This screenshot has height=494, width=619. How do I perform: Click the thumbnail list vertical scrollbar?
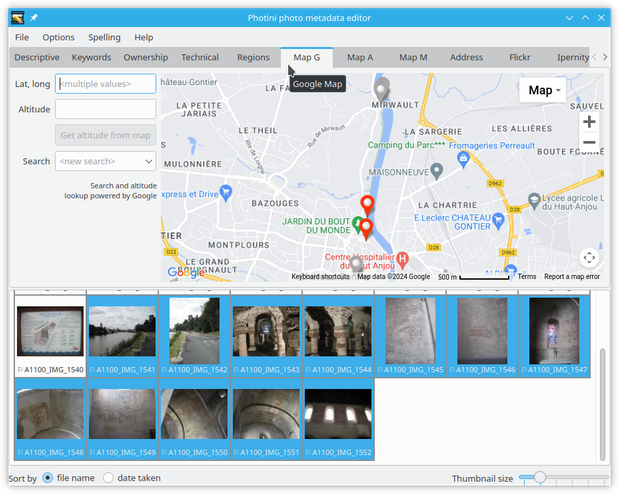[602, 404]
